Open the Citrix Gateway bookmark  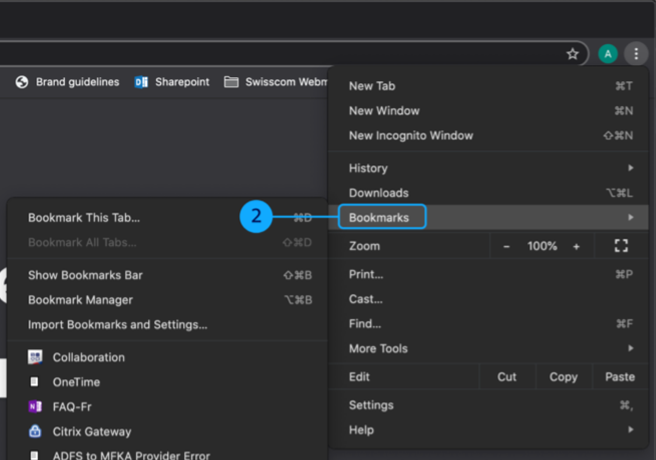[x=91, y=432]
